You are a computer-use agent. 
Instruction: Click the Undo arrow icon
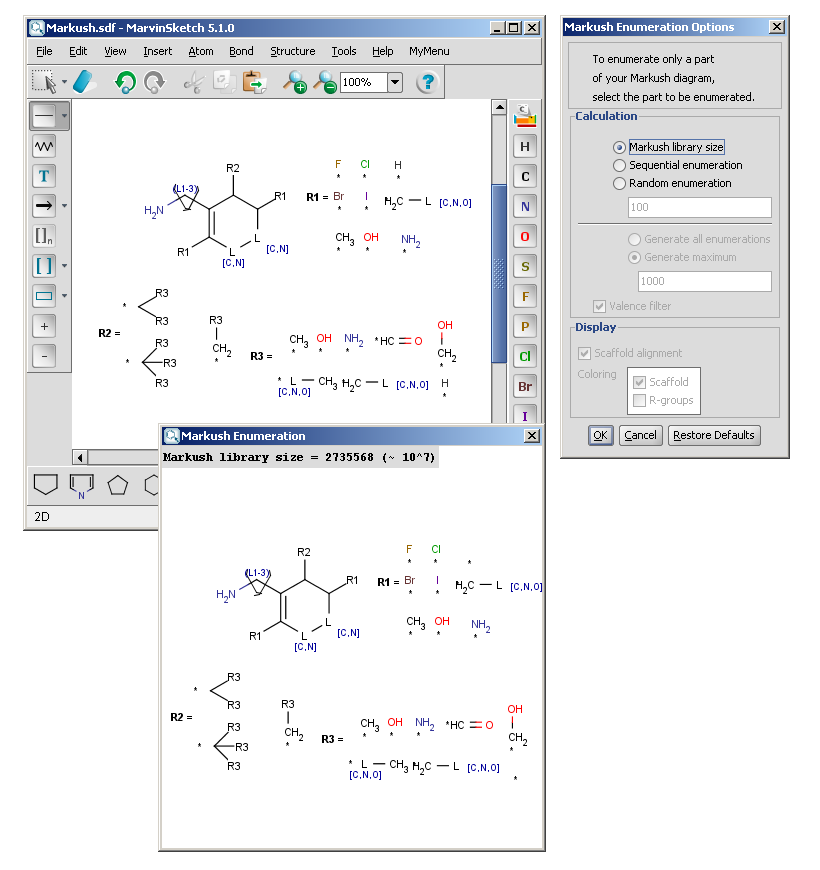pyautogui.click(x=125, y=82)
